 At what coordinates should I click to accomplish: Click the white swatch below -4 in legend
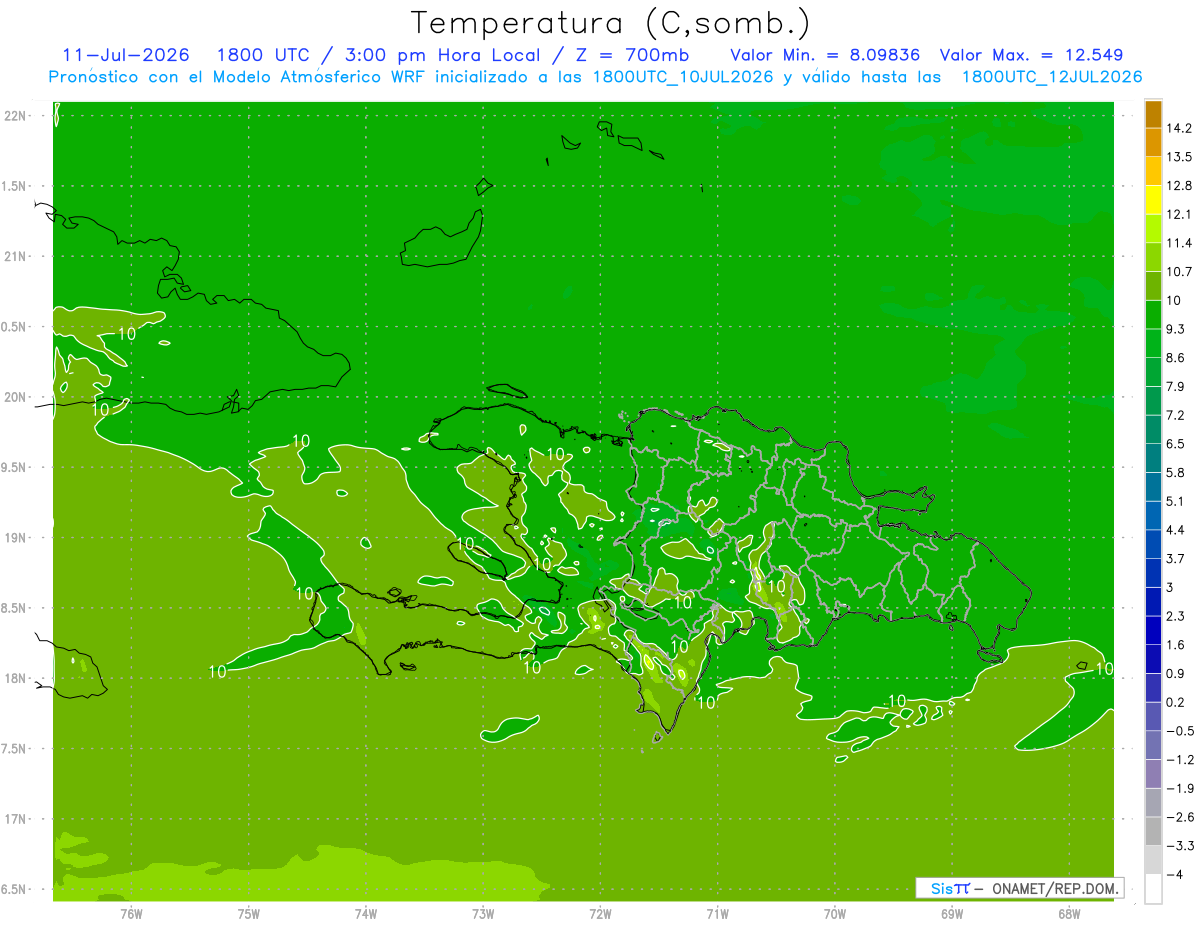[x=1153, y=888]
